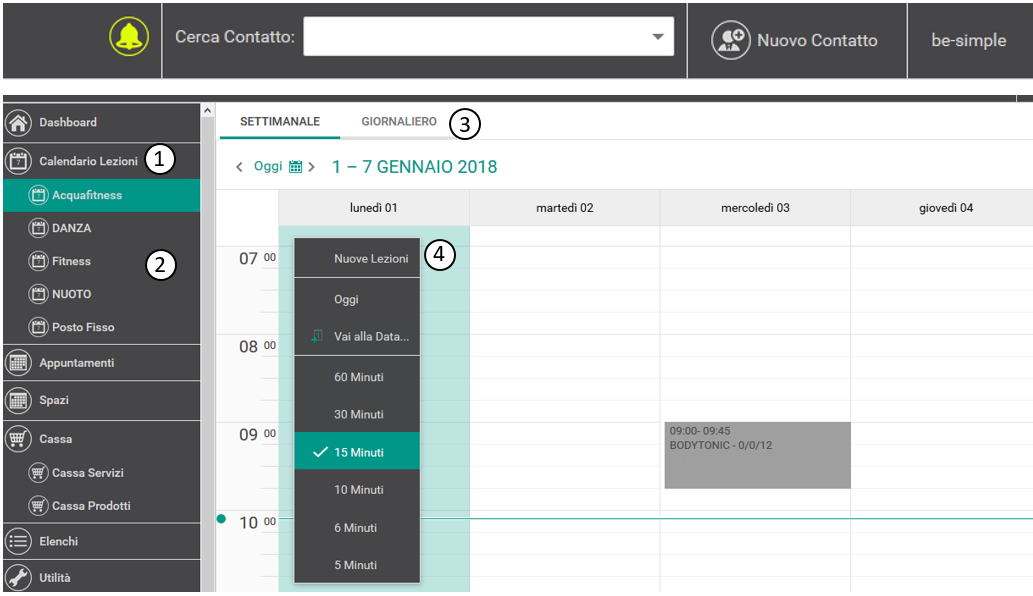Set time scale to 6 Minuti
Screen dimensions: 1033x596
[357, 528]
